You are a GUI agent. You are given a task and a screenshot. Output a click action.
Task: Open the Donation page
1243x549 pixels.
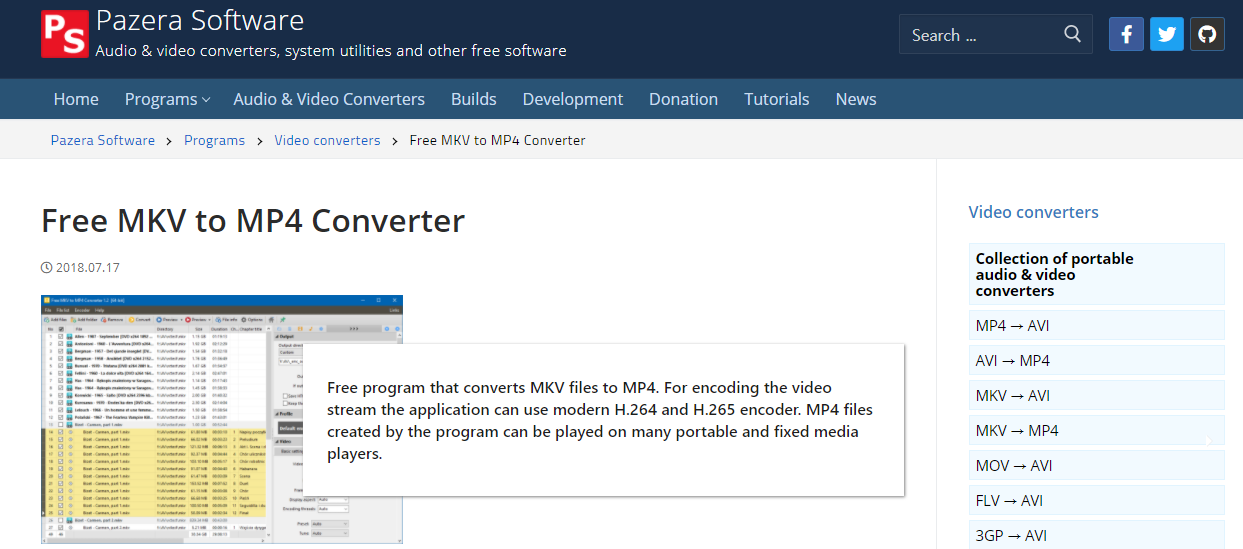coord(683,99)
